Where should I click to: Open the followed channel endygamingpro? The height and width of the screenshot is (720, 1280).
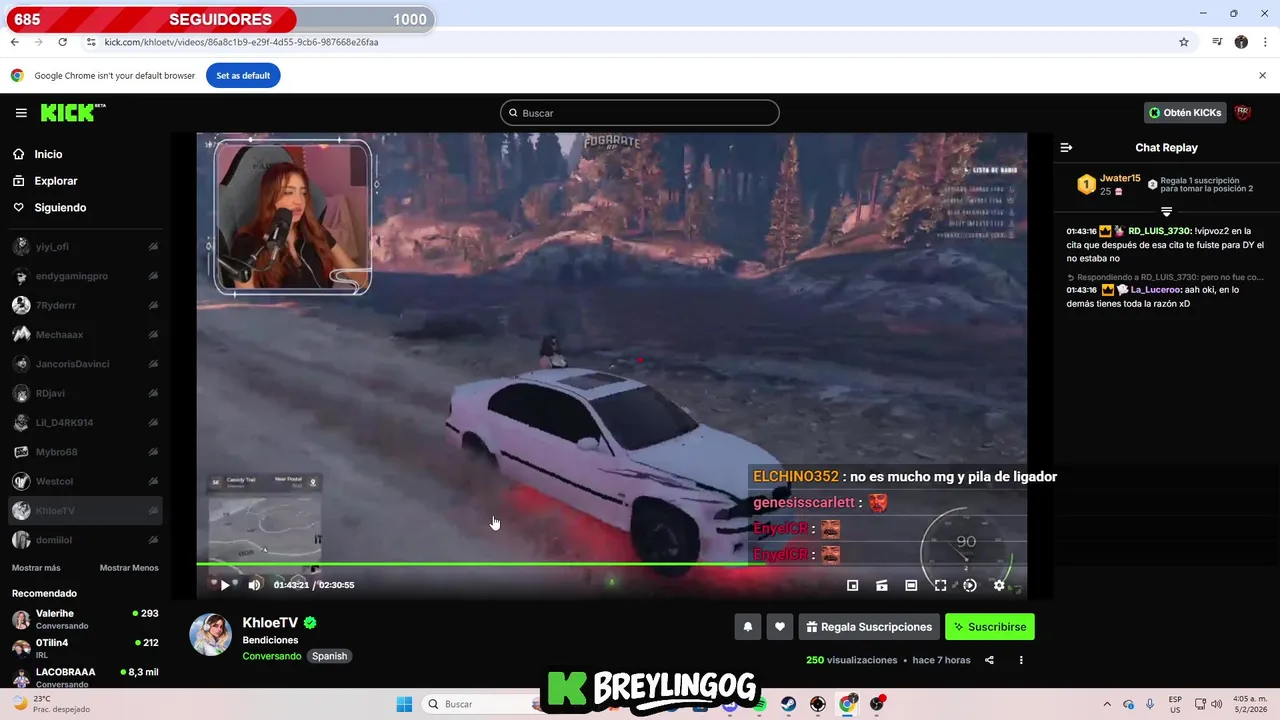pos(85,276)
